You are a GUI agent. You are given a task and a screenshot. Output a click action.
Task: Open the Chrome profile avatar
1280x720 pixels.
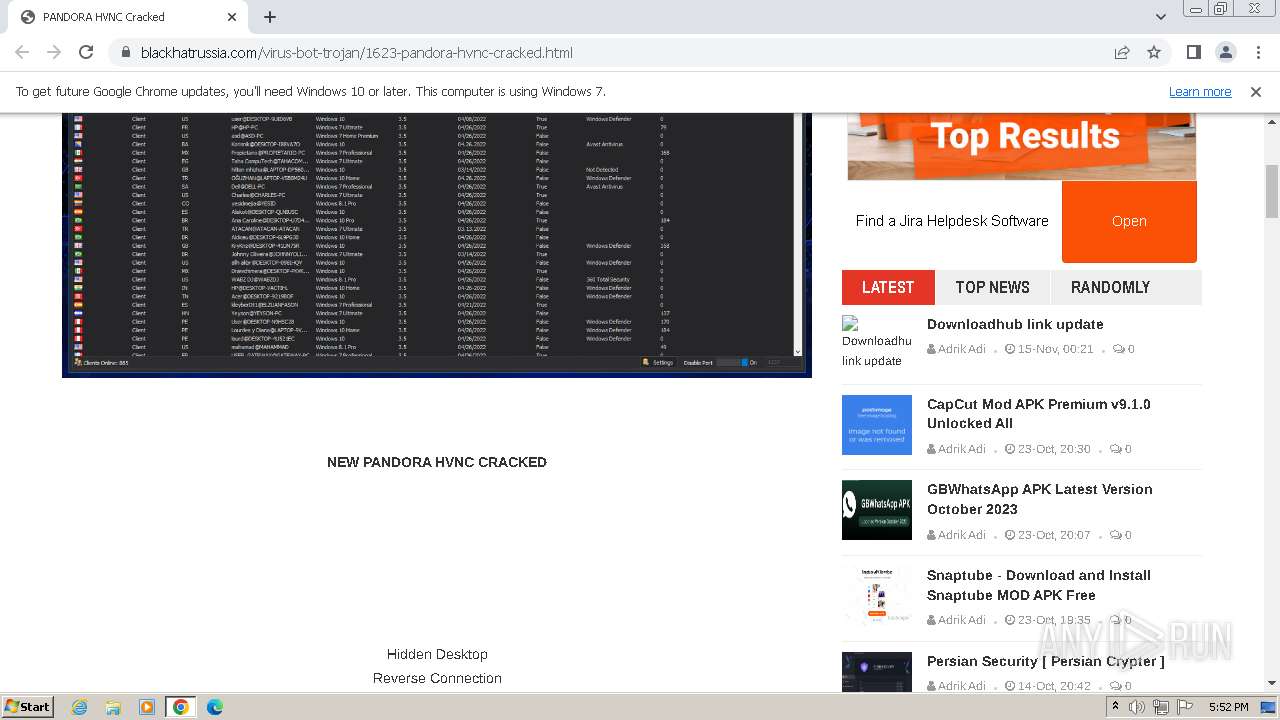tap(1226, 52)
